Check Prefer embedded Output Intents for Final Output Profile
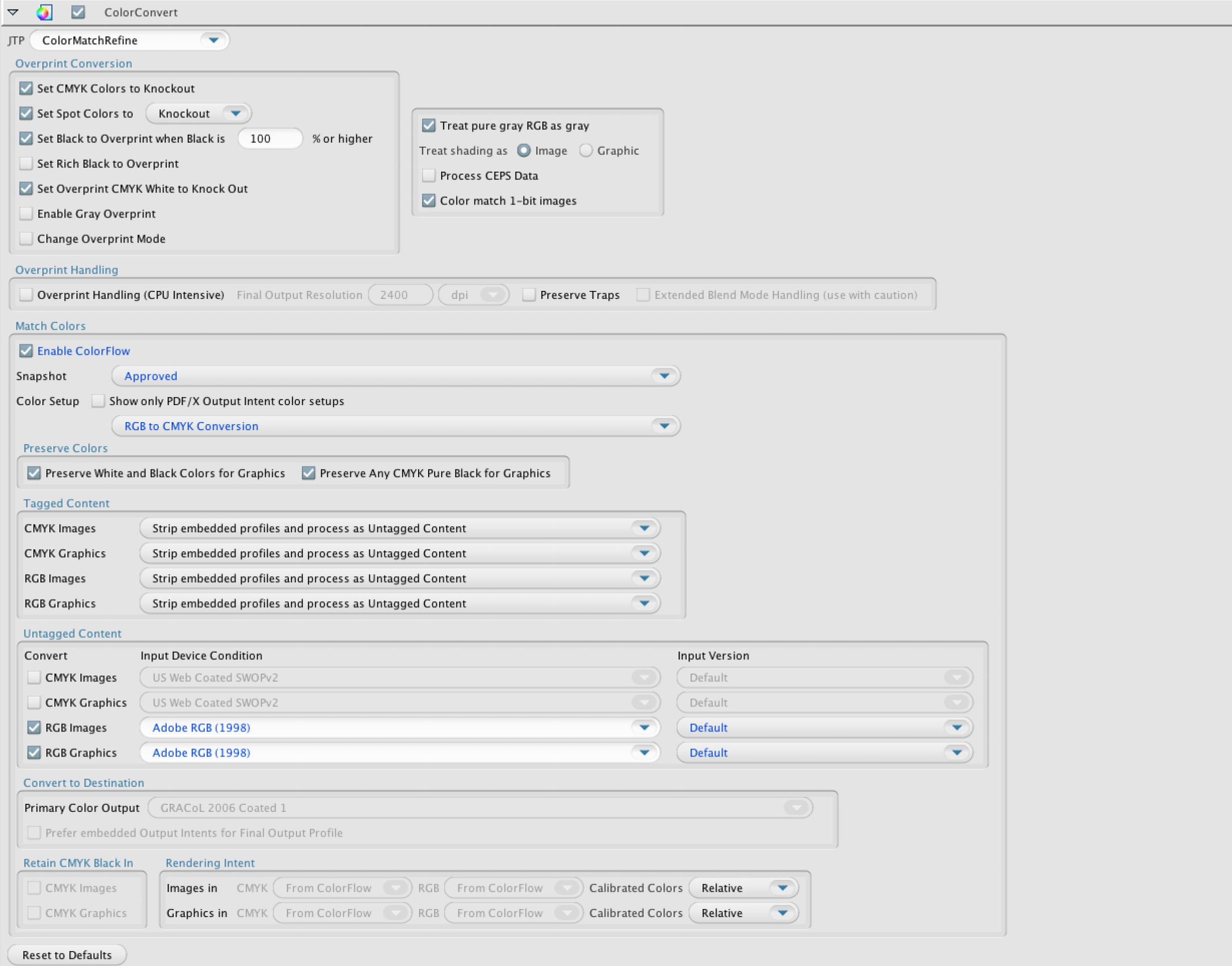The image size is (1232, 966). 34,832
